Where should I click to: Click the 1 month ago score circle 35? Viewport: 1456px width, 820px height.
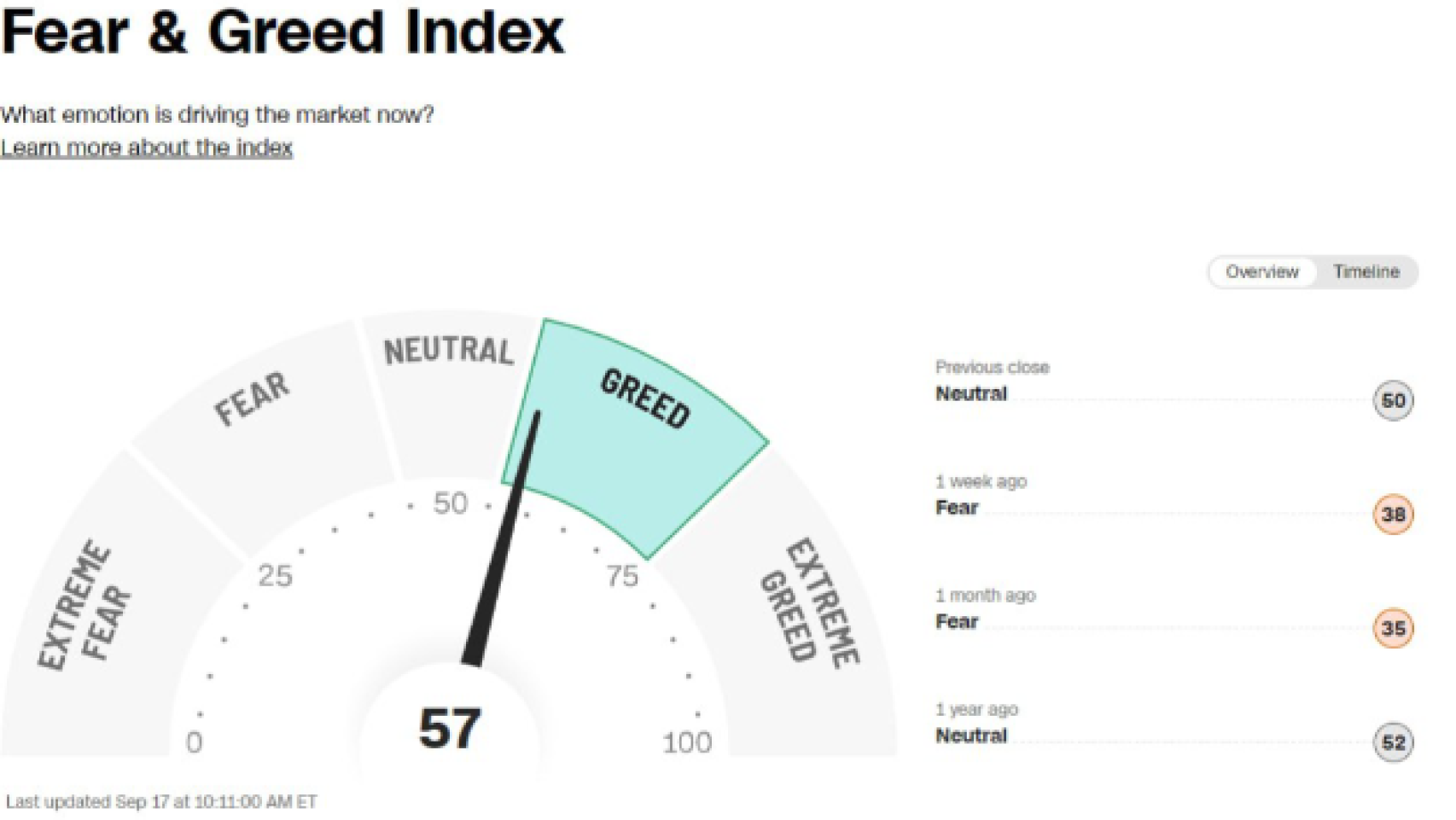(1394, 627)
